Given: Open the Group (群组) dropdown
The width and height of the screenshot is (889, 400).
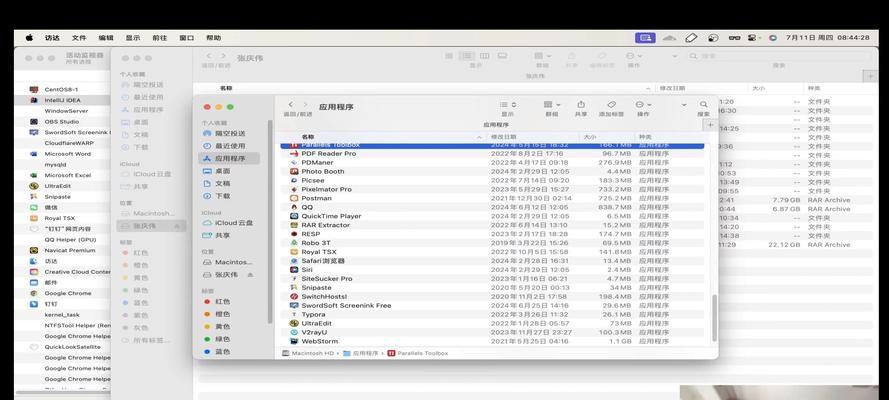Looking at the screenshot, I should tap(552, 105).
